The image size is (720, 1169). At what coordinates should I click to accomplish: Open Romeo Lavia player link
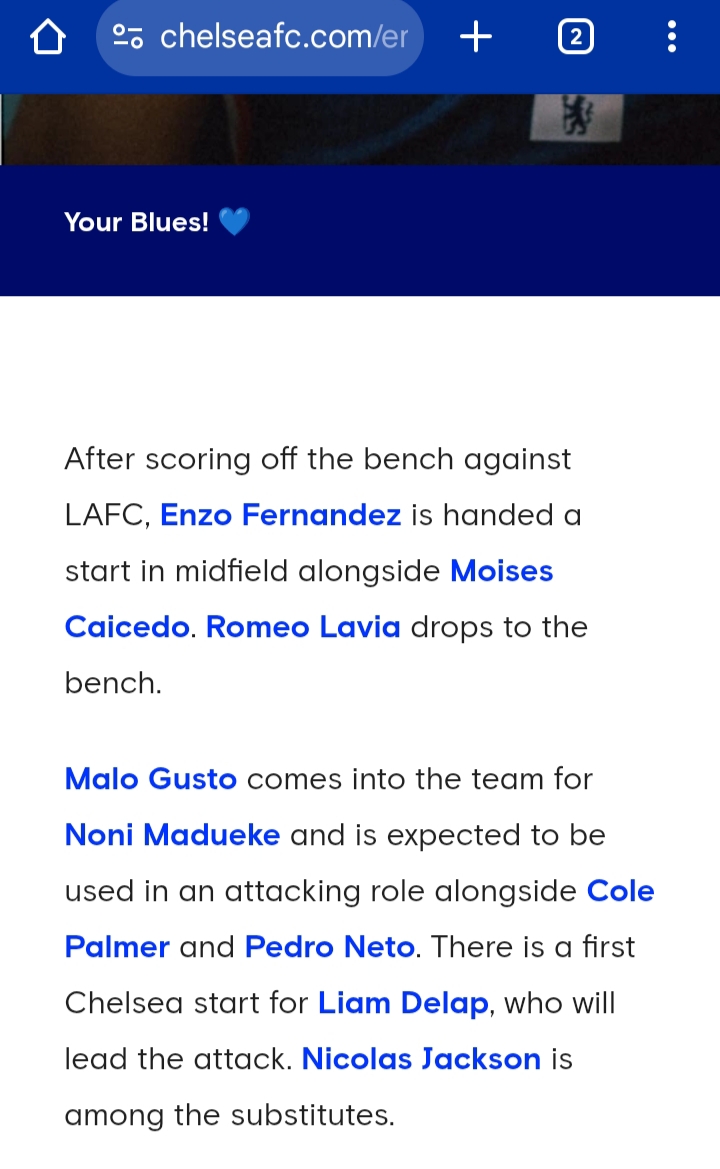tap(303, 627)
